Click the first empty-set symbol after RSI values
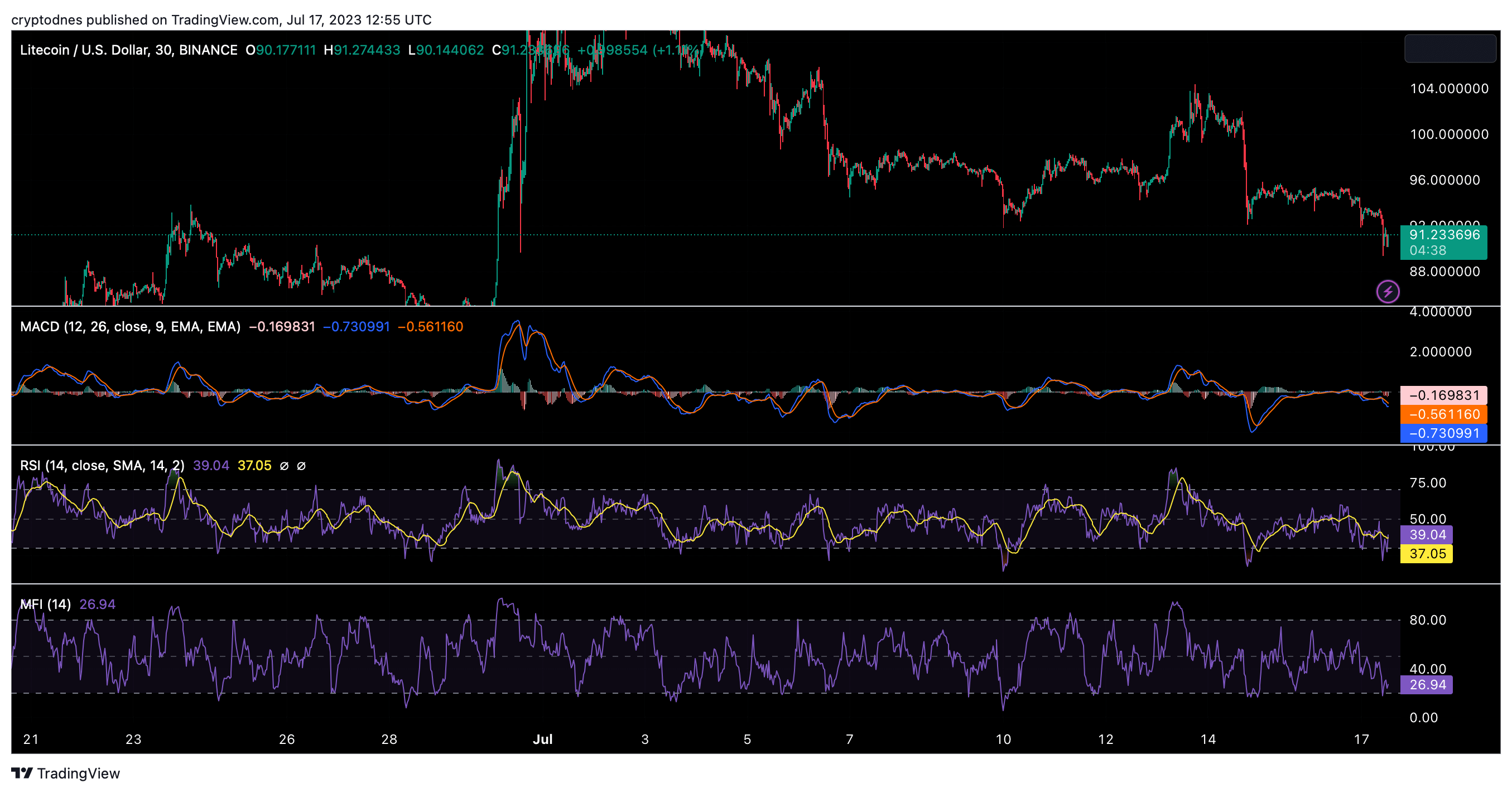1512x793 pixels. coord(284,466)
